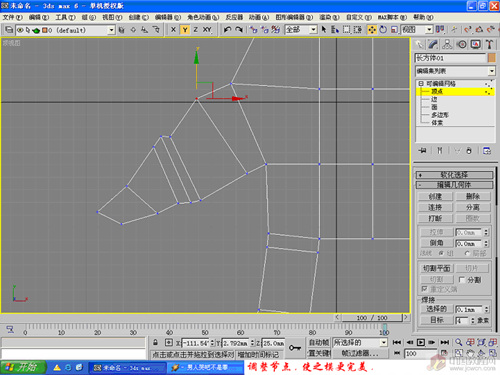The image size is (500, 375).
Task: Click the Undo arrow in toolbar
Action: (x=227, y=30)
